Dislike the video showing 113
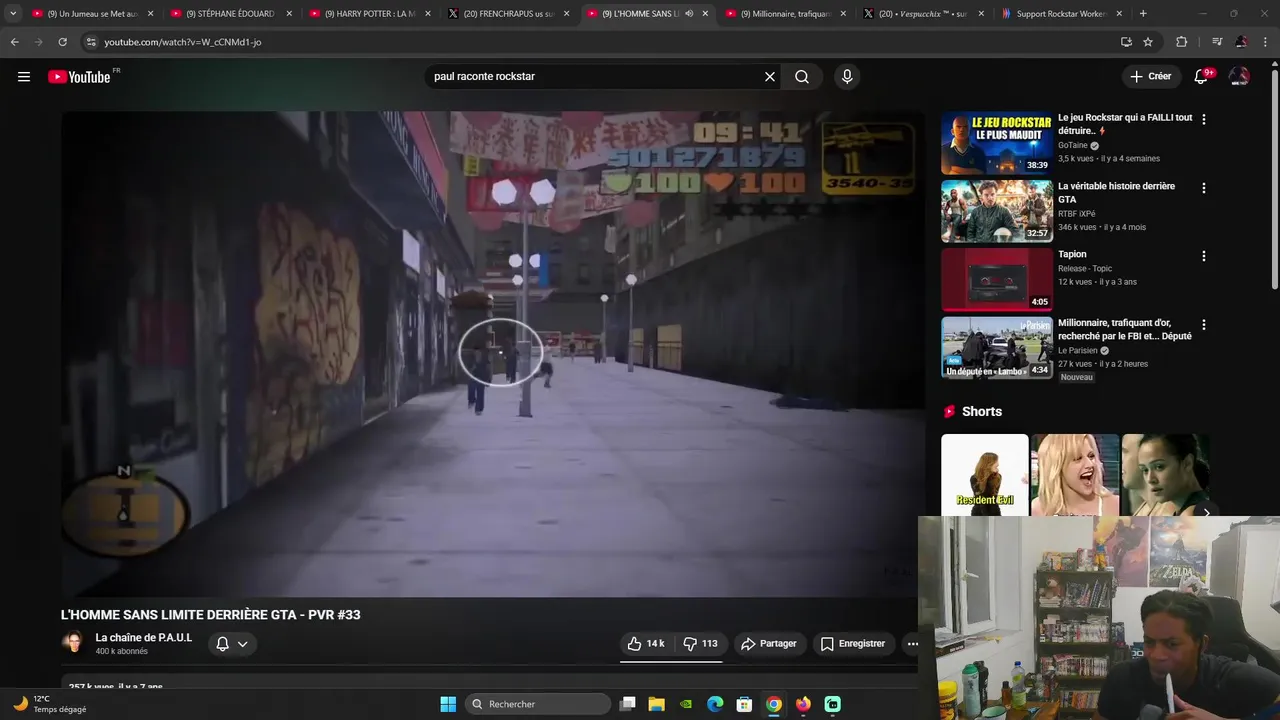1280x720 pixels. coord(700,644)
